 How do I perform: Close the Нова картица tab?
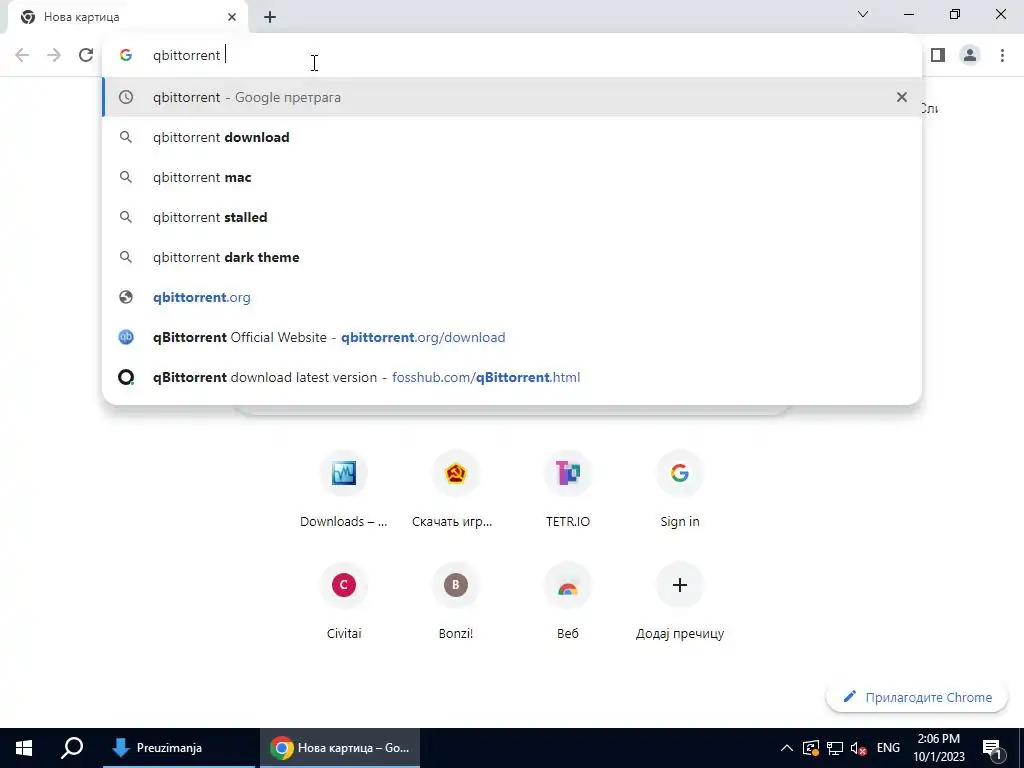pos(232,17)
